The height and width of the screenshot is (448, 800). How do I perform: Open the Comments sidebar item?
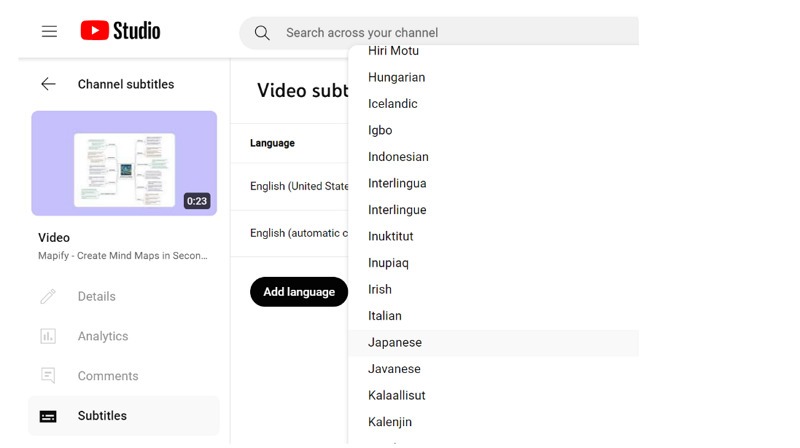coord(124,376)
